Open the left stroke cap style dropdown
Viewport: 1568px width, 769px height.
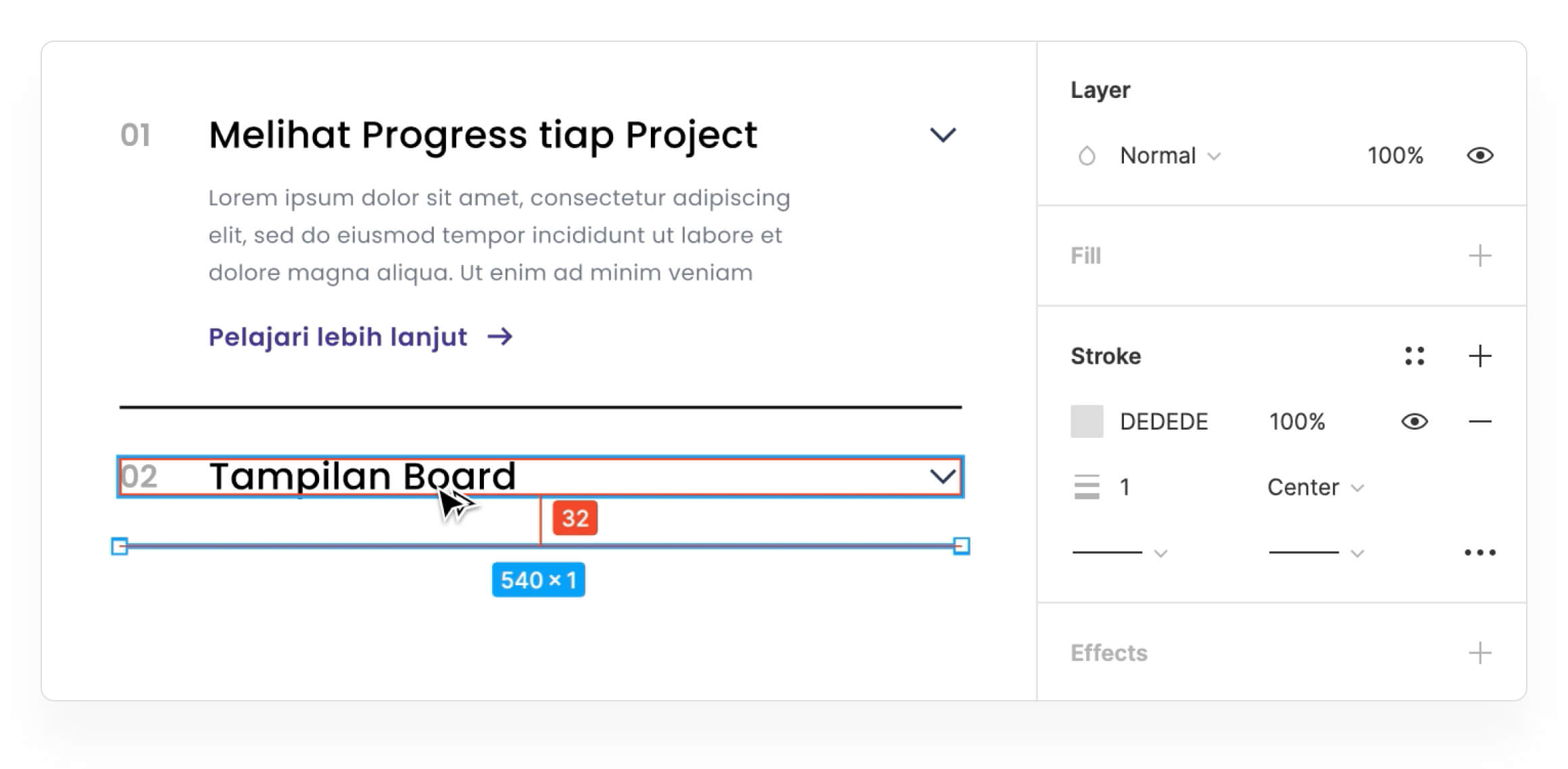(x=1119, y=553)
